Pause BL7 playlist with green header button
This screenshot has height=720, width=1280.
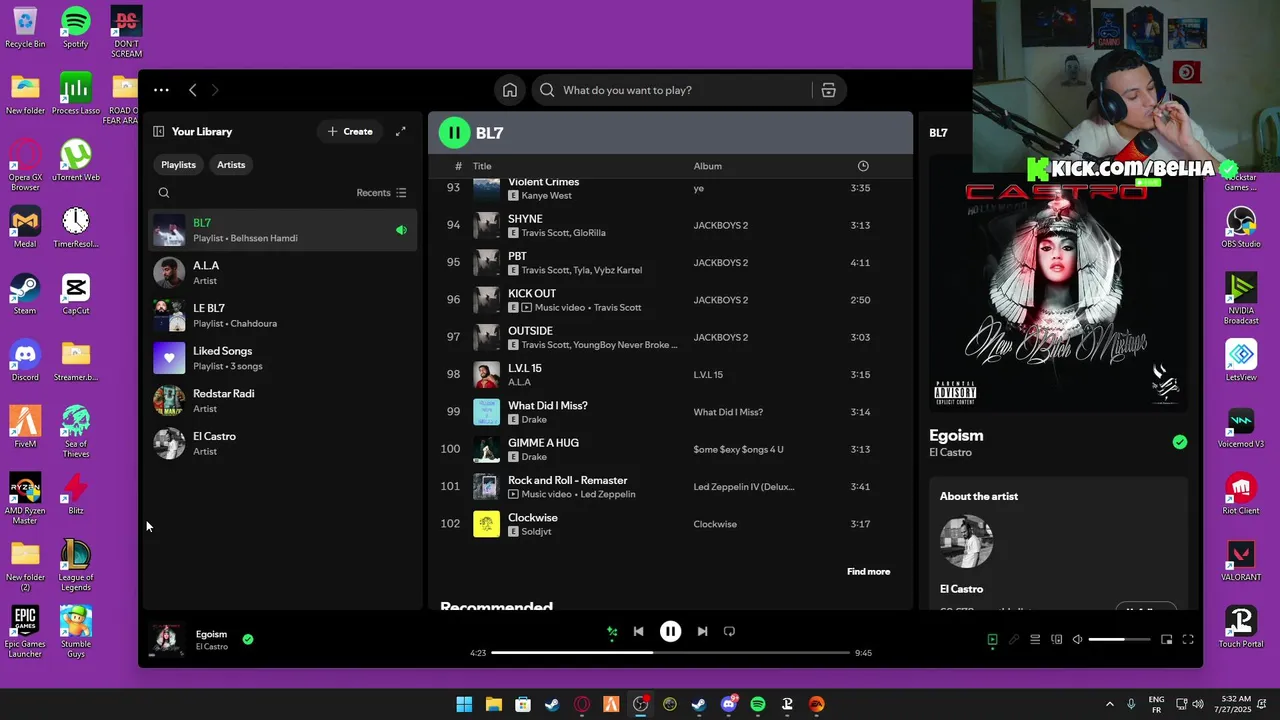click(x=454, y=132)
